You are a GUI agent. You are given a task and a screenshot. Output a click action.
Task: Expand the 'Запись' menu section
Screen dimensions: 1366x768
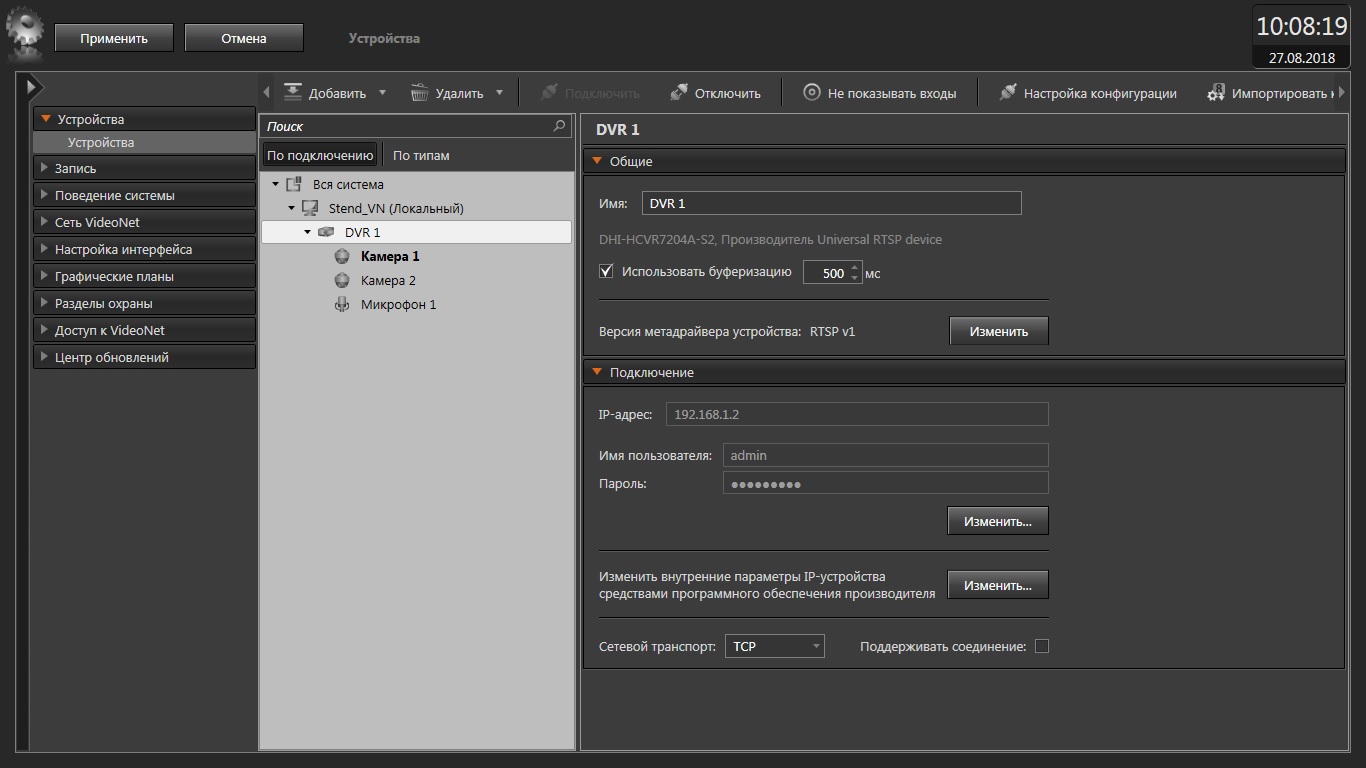[x=144, y=168]
